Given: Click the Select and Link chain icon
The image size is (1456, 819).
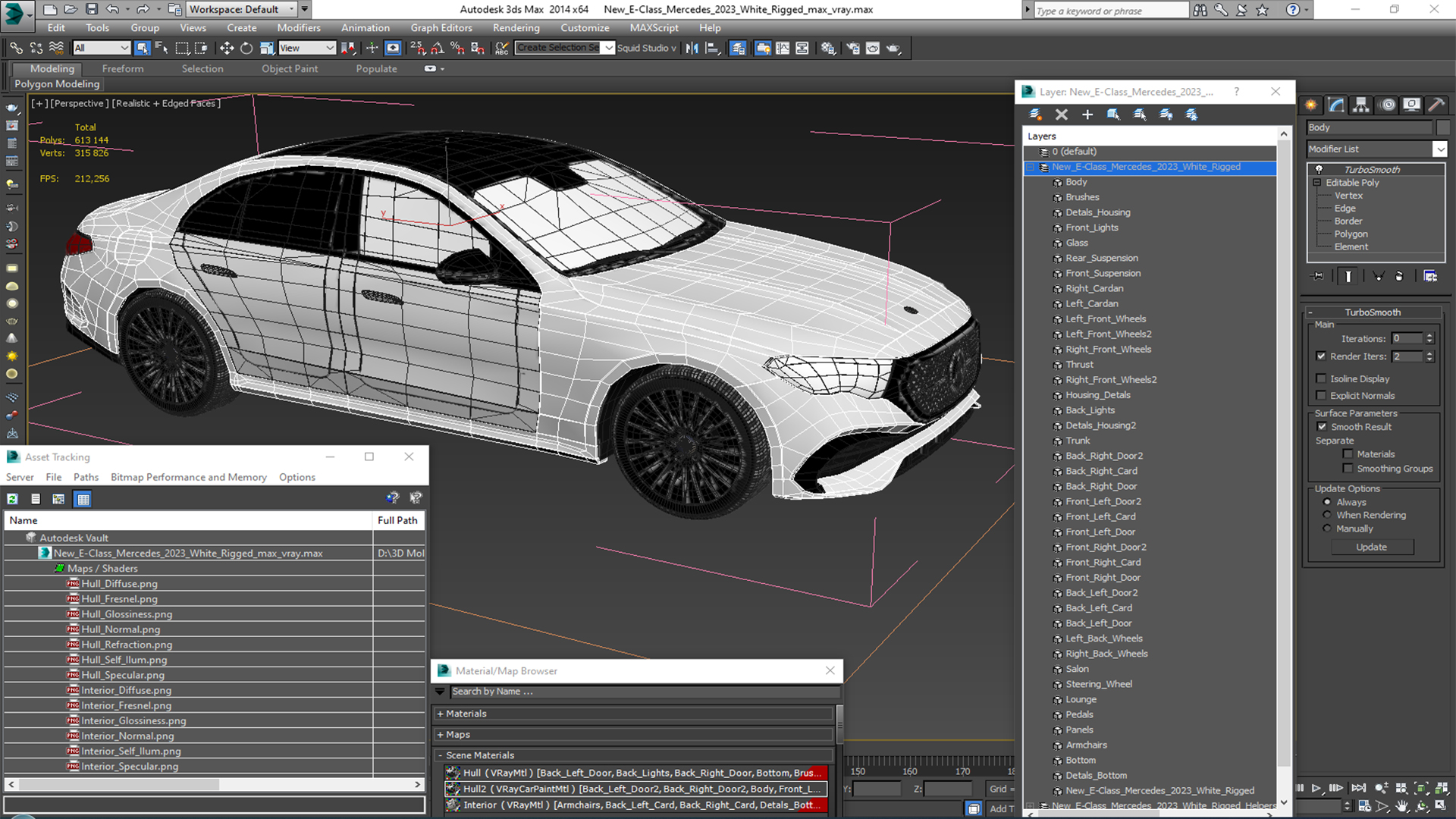Looking at the screenshot, I should pos(16,48).
